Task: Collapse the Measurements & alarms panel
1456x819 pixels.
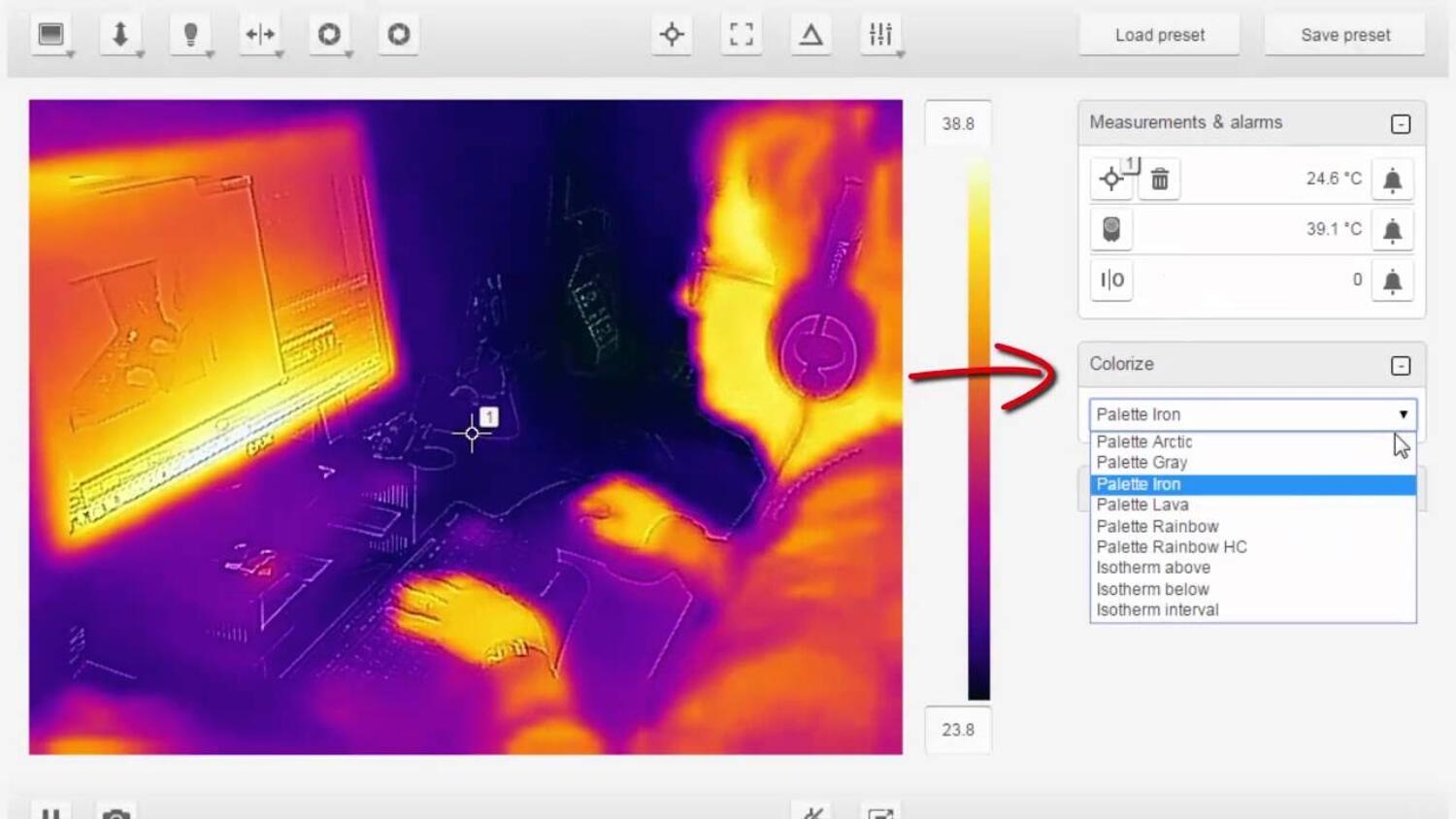Action: click(1401, 124)
